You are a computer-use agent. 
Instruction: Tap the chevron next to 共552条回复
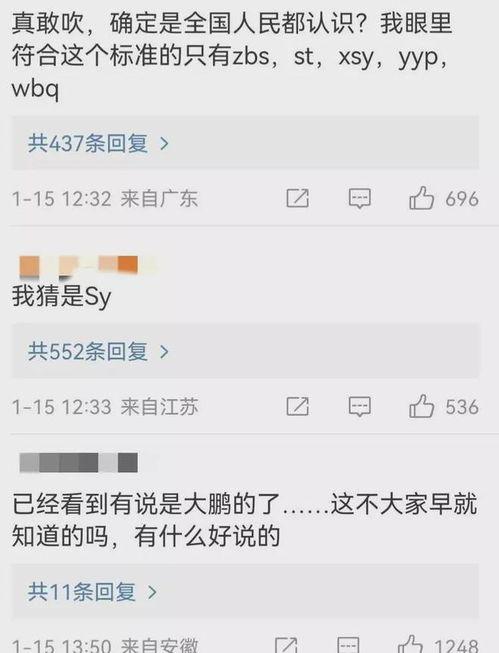(165, 352)
